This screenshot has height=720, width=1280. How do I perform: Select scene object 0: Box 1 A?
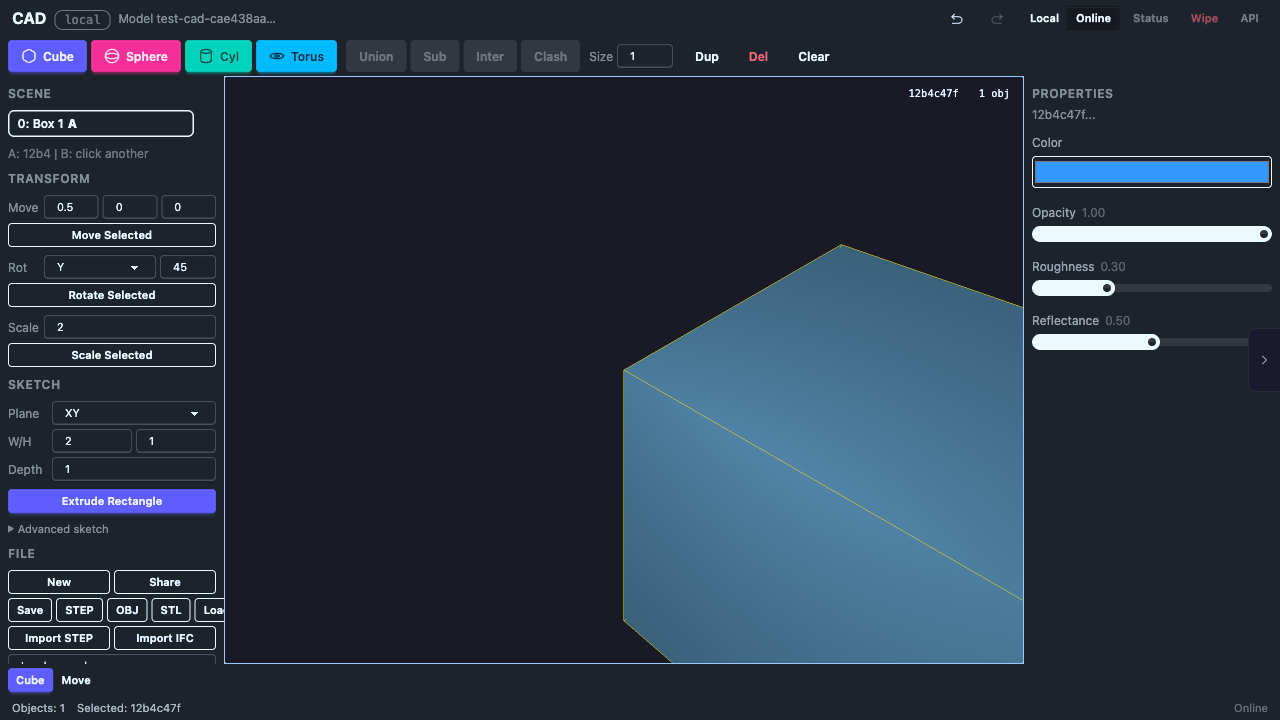point(100,123)
